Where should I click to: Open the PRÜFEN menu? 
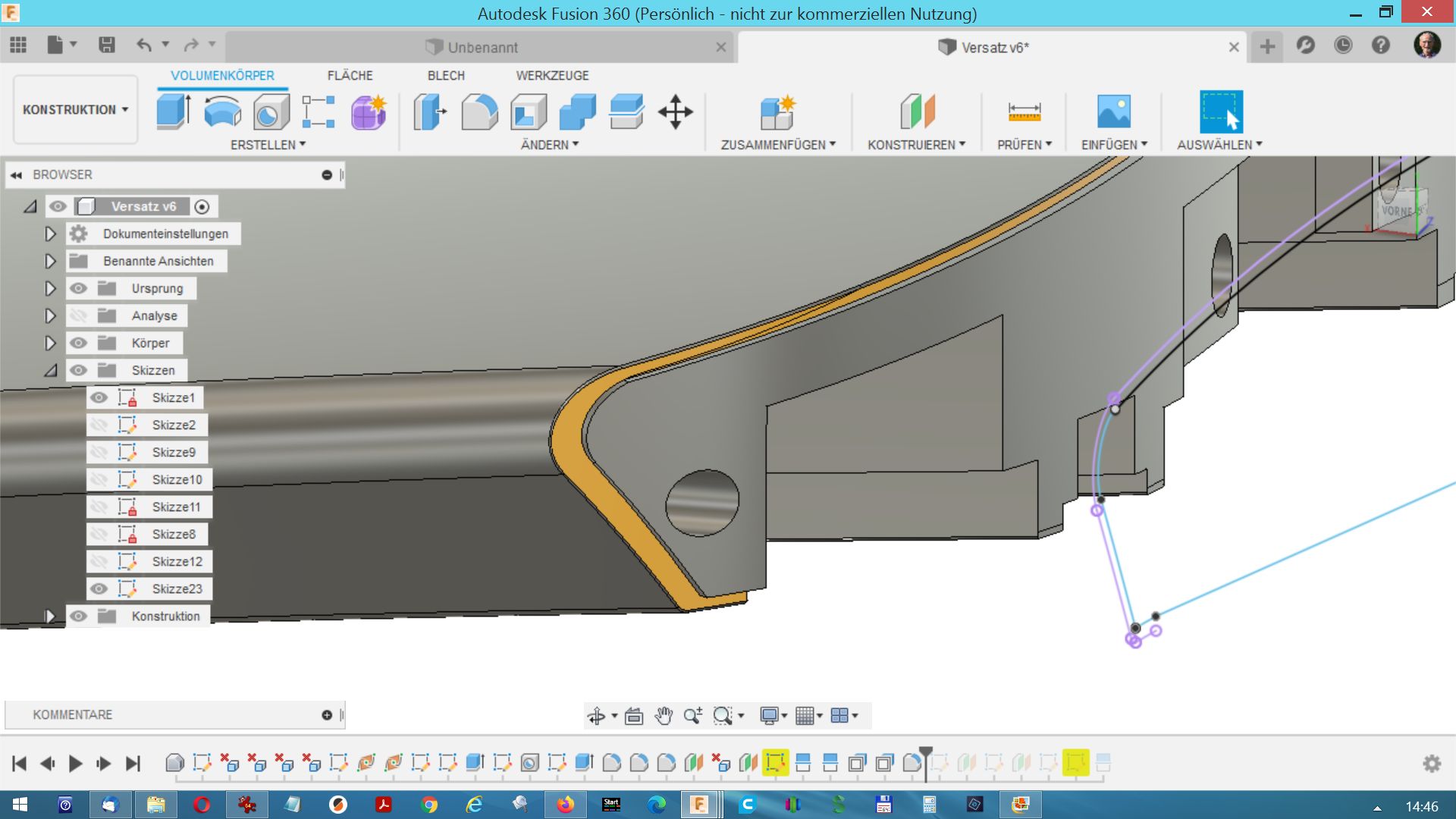pyautogui.click(x=1025, y=145)
